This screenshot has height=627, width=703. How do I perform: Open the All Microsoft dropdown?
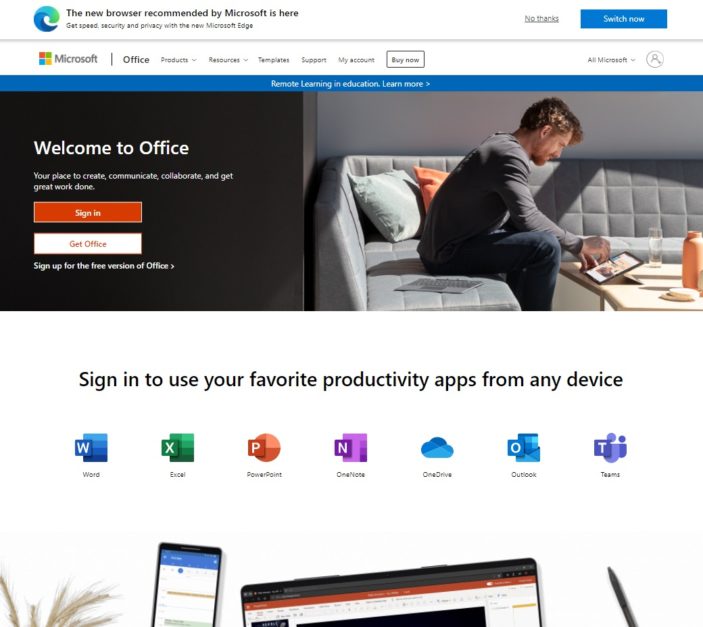(x=611, y=60)
